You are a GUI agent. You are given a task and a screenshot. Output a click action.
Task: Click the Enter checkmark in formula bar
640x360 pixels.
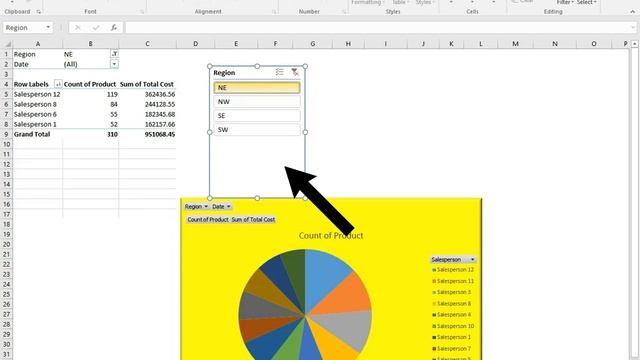click(96, 28)
